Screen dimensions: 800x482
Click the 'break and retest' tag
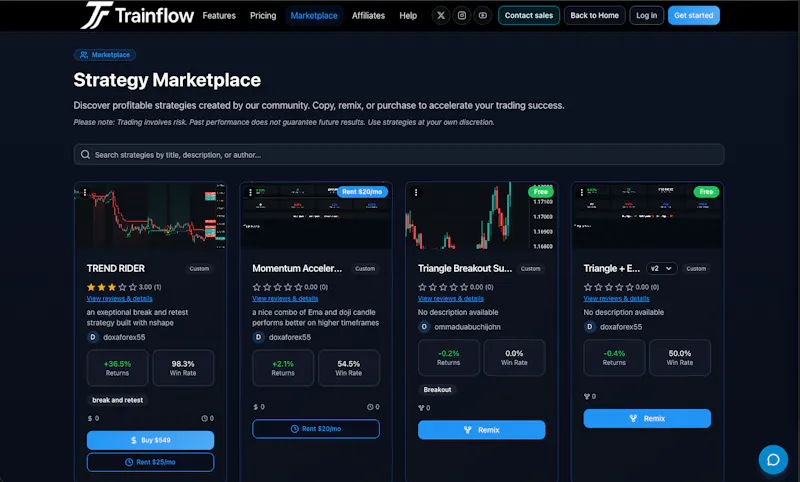(117, 400)
